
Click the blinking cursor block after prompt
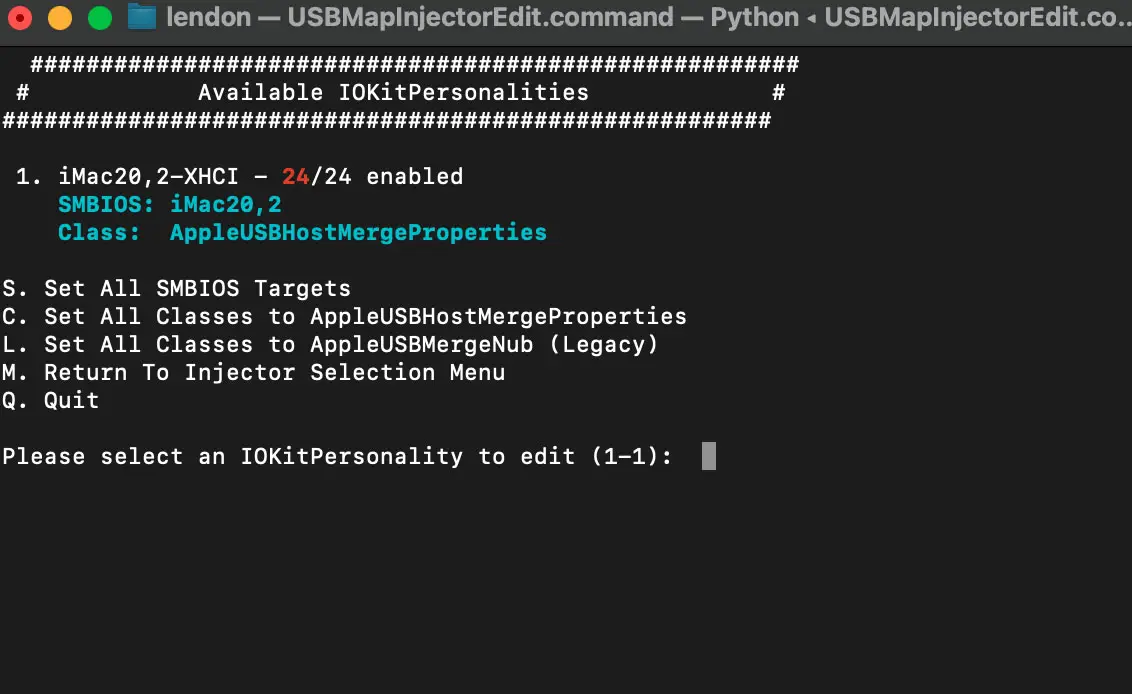point(708,457)
